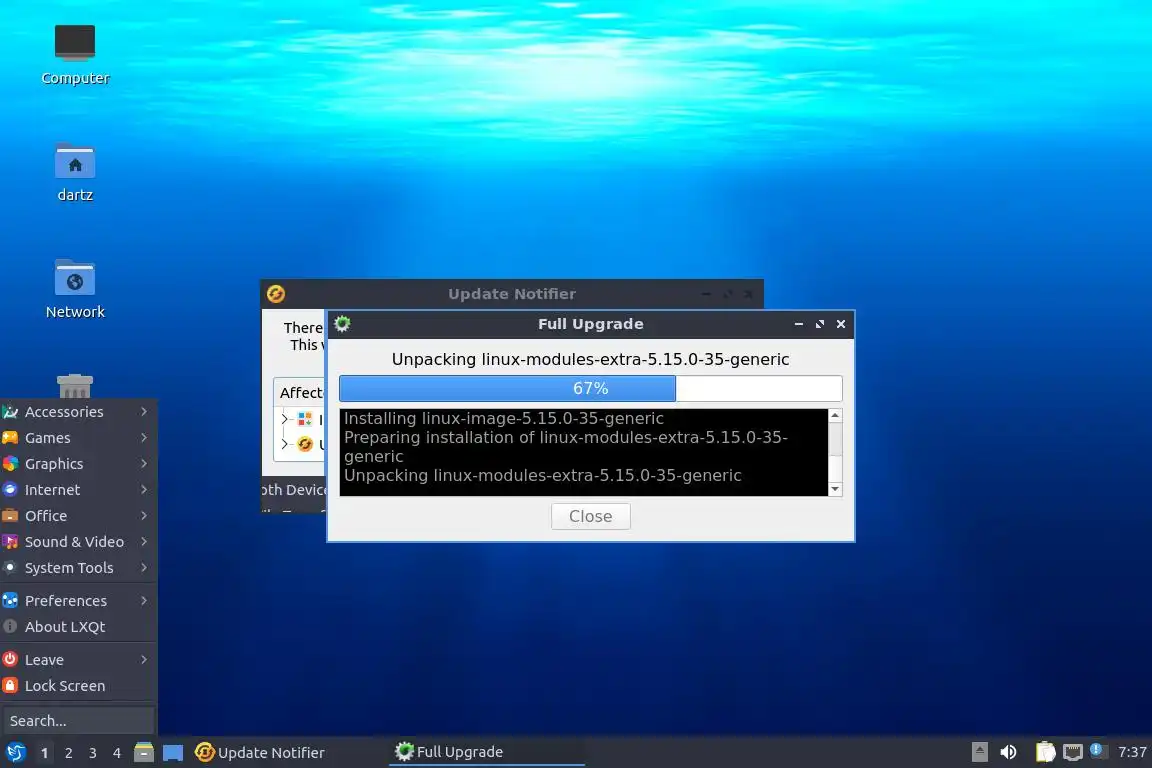1152x768 pixels.
Task: Click scroll-up arrow of upgrade log
Action: pyautogui.click(x=835, y=416)
